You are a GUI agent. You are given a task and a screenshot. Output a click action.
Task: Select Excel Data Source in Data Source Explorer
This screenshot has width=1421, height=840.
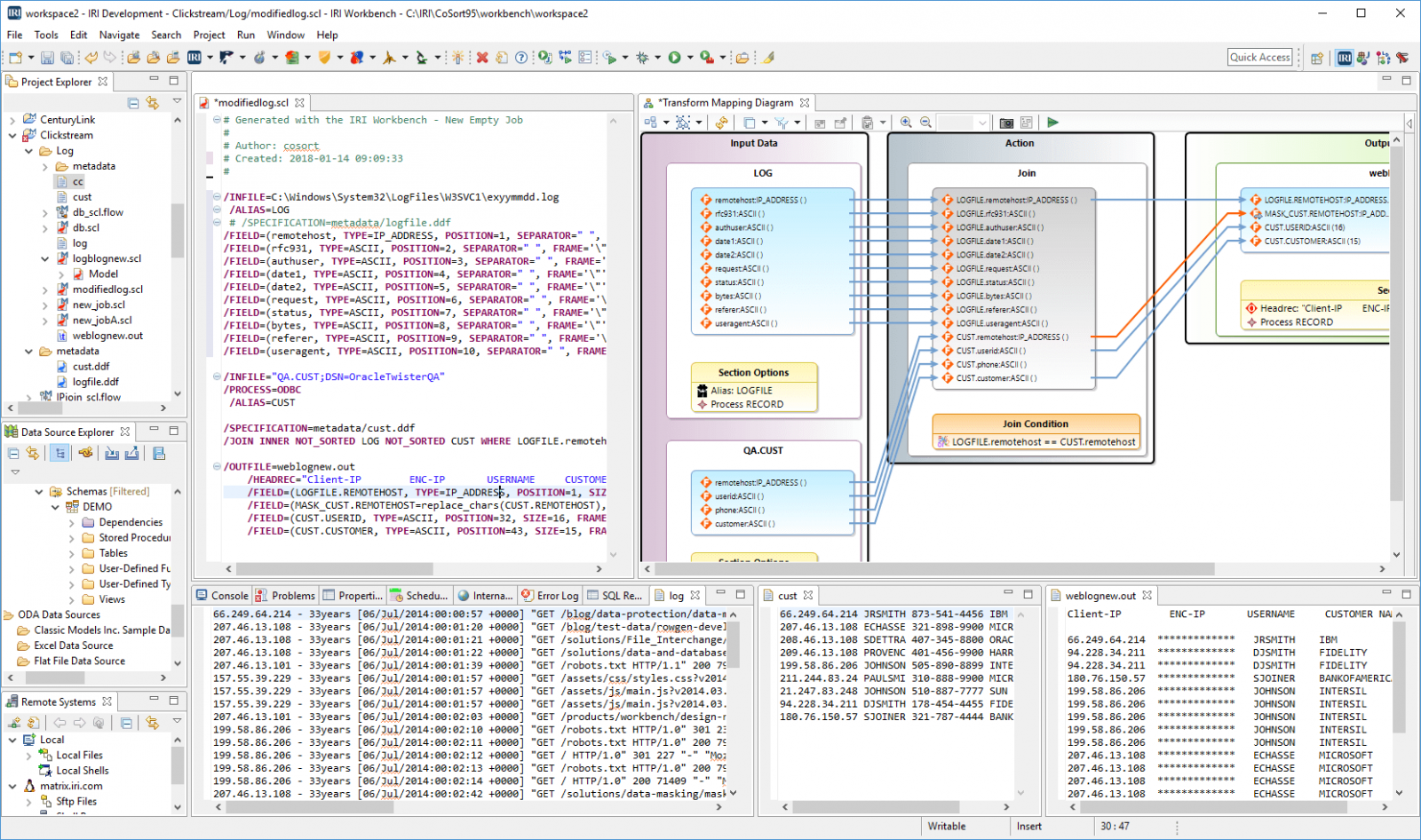click(x=73, y=646)
